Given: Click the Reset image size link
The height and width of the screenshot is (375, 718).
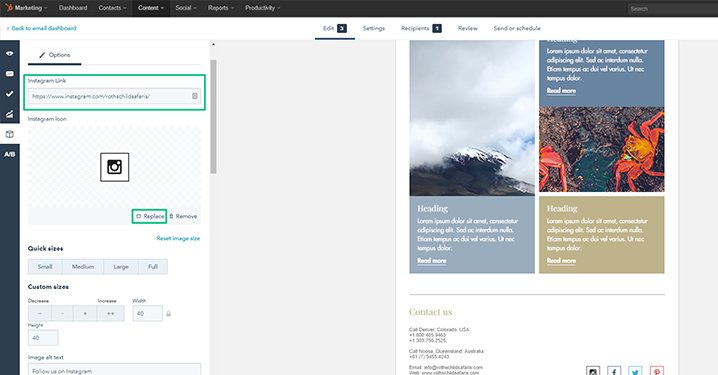Looking at the screenshot, I should pos(178,238).
